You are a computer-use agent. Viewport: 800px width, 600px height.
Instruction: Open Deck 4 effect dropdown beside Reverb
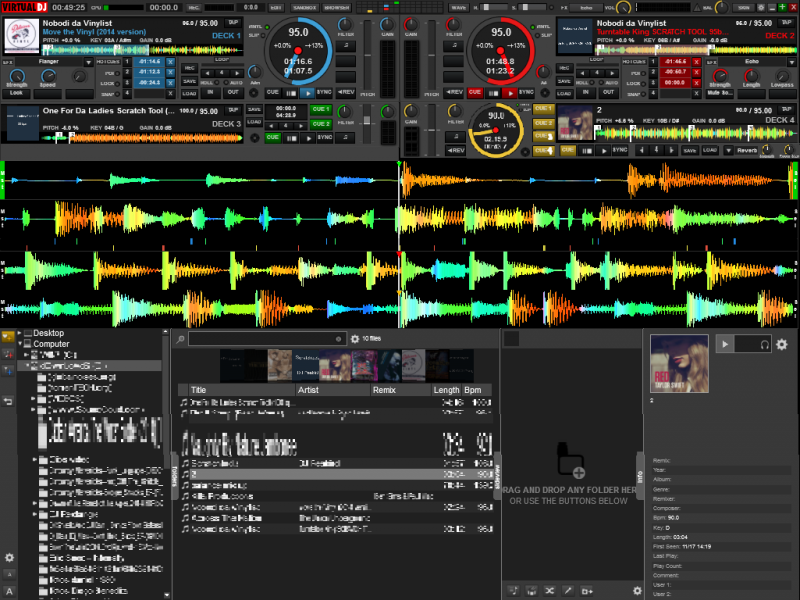(x=729, y=151)
